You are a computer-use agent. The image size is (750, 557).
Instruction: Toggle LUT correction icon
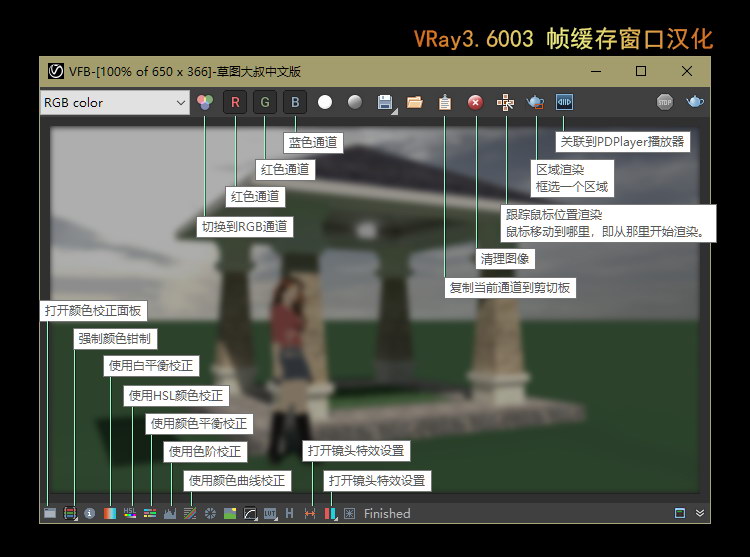pos(270,513)
